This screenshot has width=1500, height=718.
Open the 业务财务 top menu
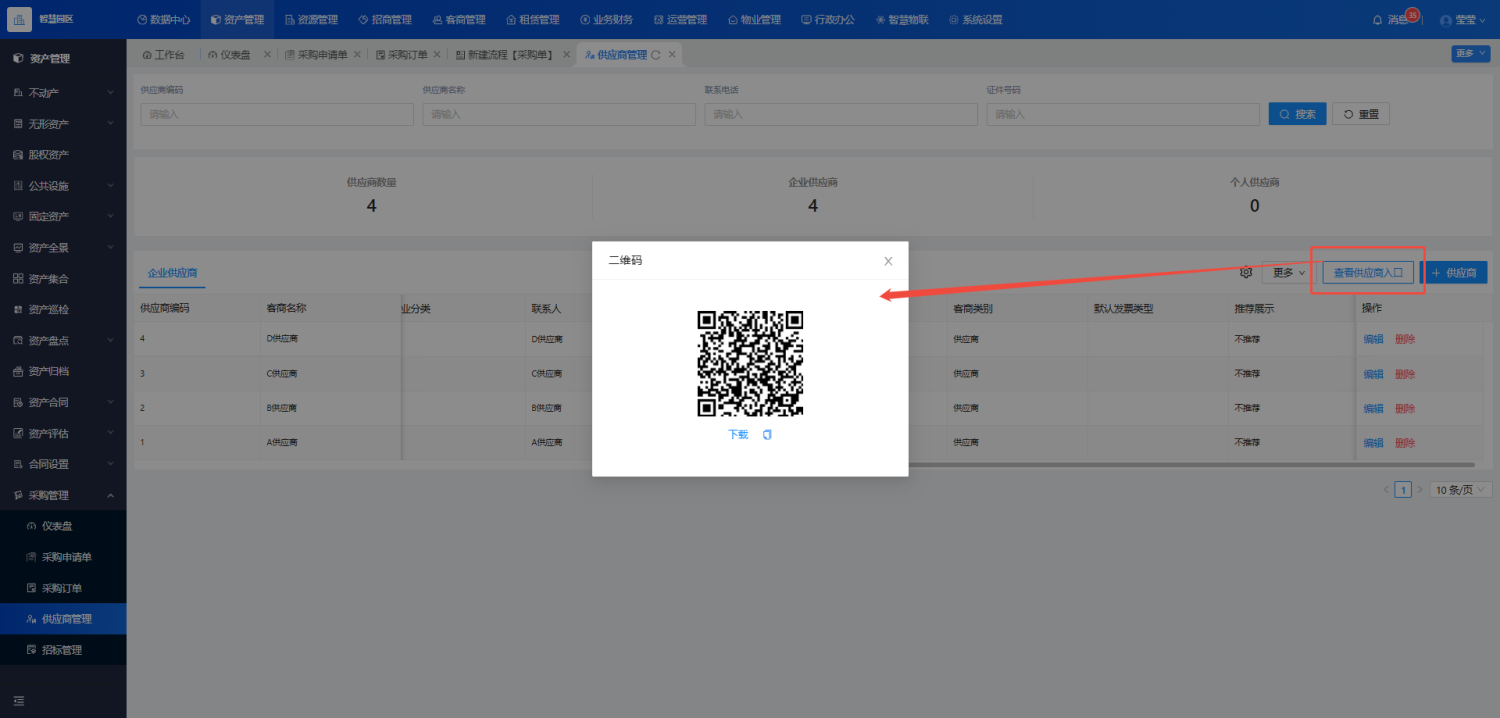tap(606, 19)
